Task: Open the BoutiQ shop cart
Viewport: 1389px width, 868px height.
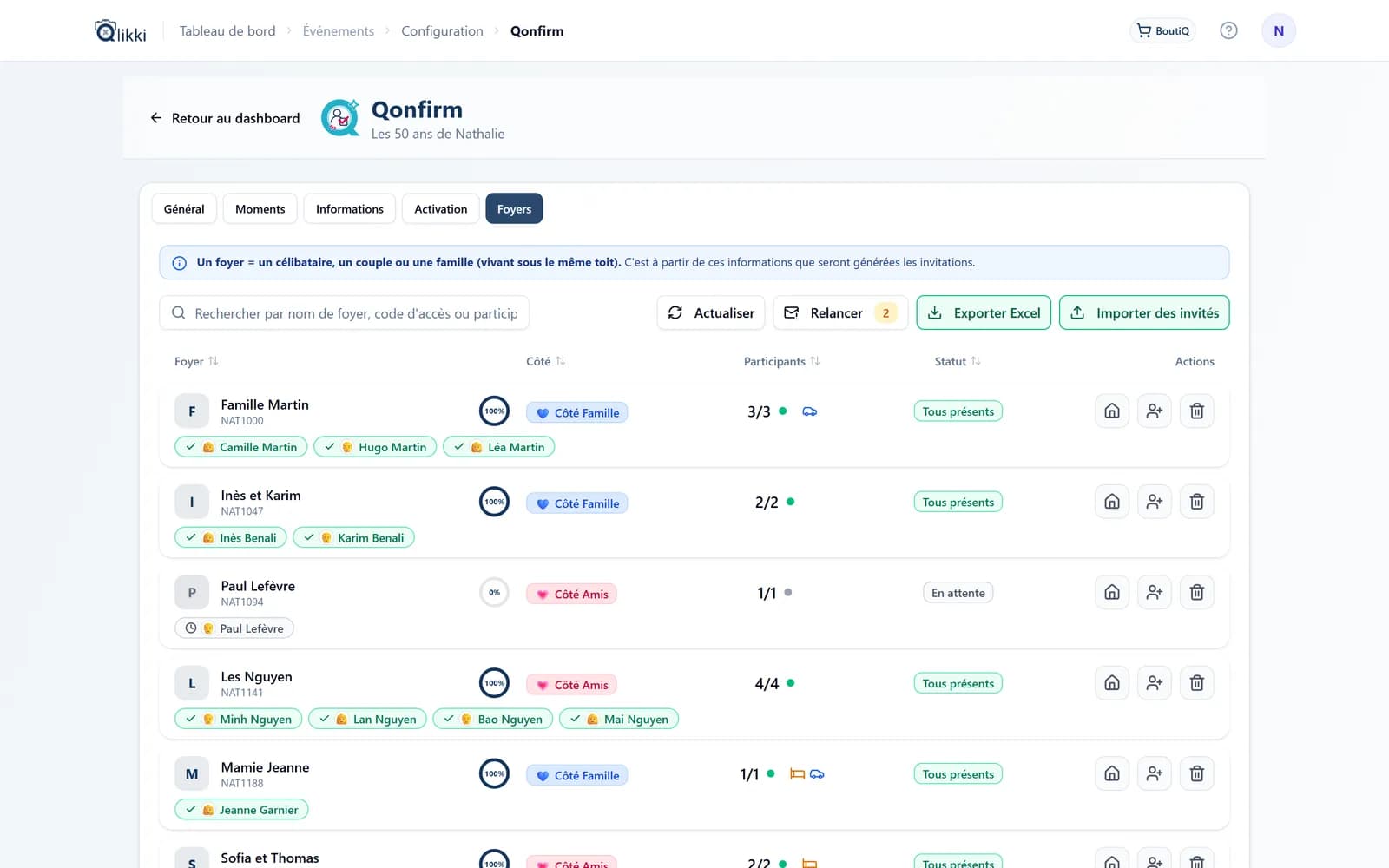Action: pyautogui.click(x=1162, y=30)
